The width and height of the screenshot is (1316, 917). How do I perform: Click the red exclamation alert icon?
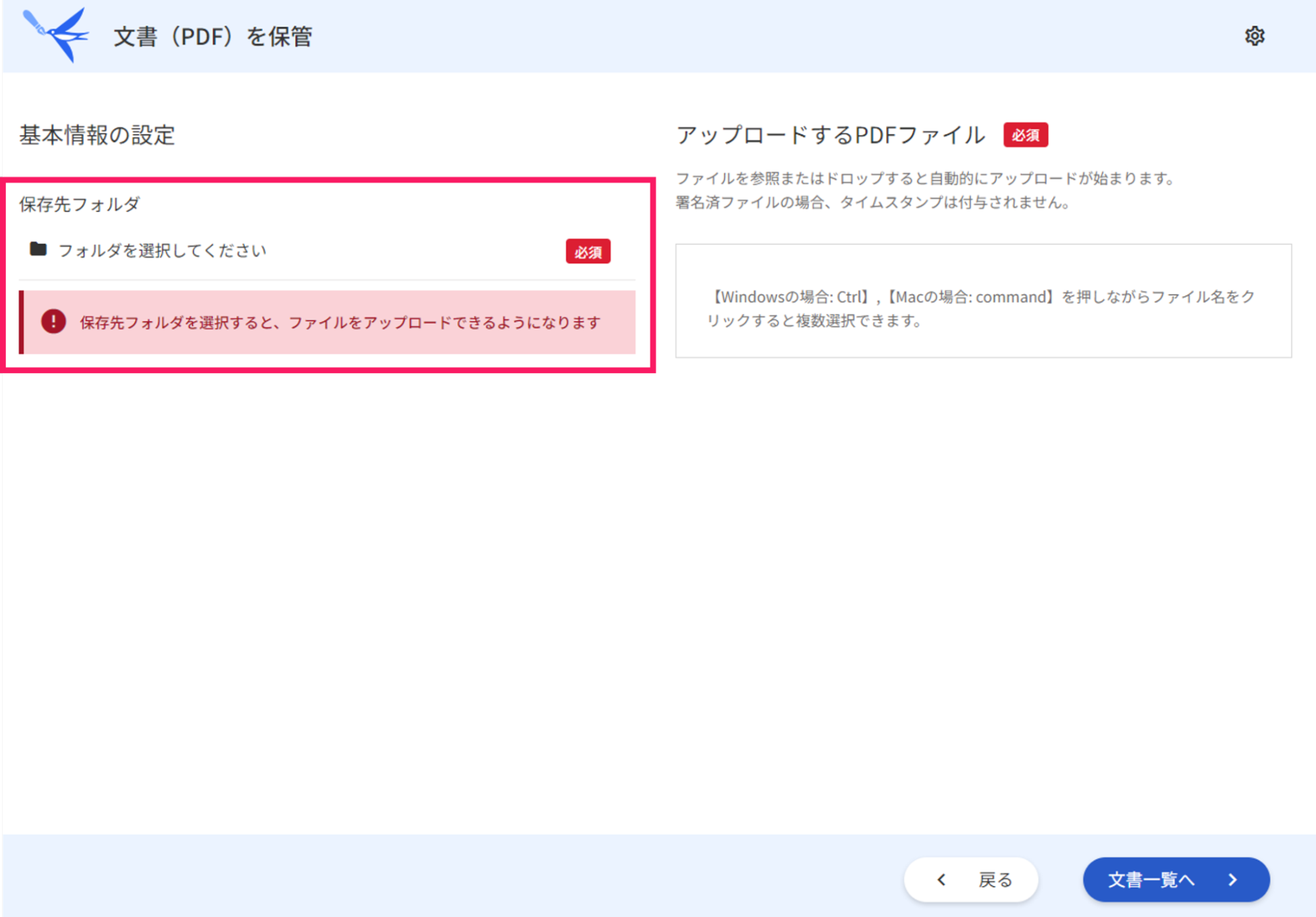click(x=53, y=321)
